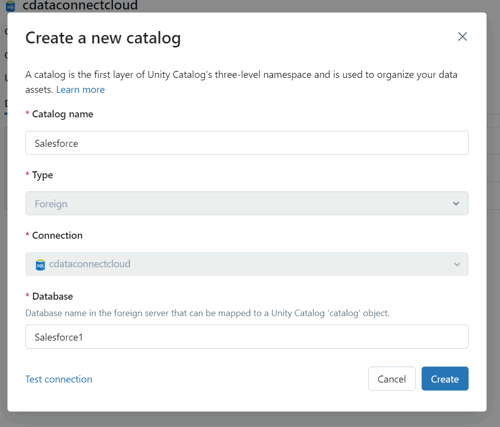Close the Create a new catalog dialog
The width and height of the screenshot is (500, 427).
pyautogui.click(x=462, y=37)
